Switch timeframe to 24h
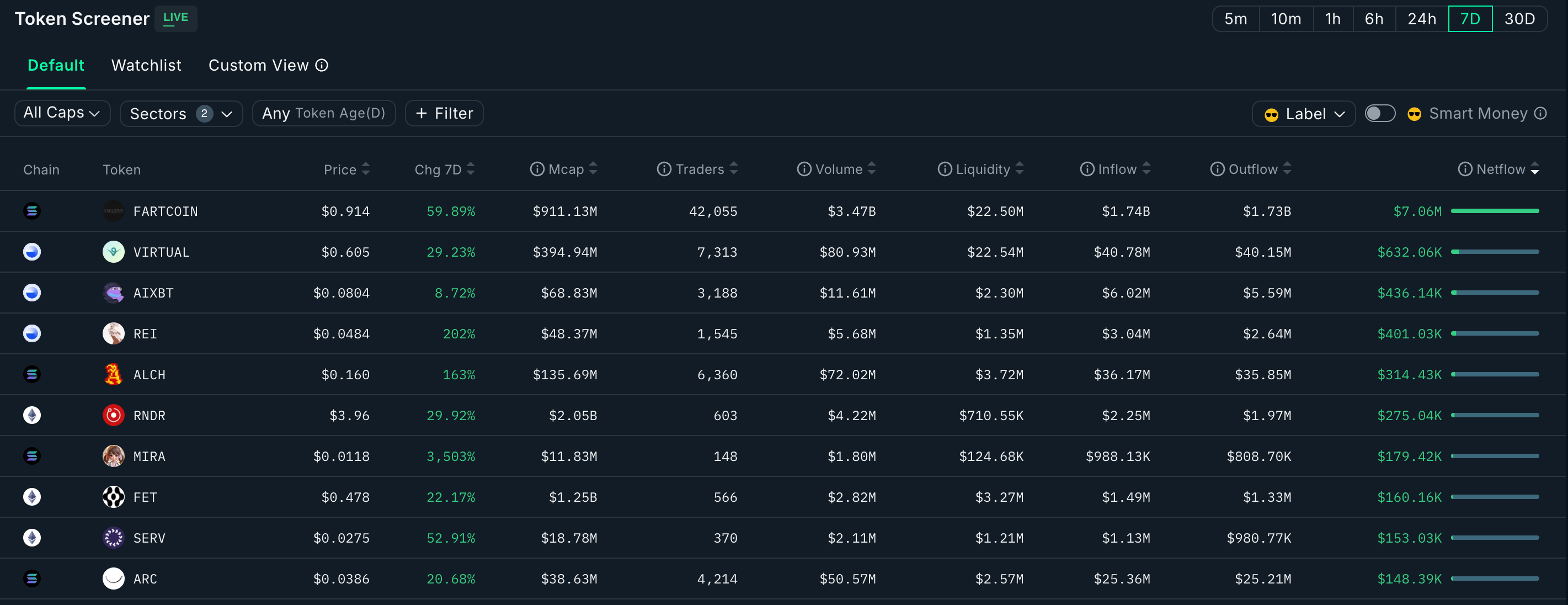Screen dimensions: 1568x605 click(1421, 19)
